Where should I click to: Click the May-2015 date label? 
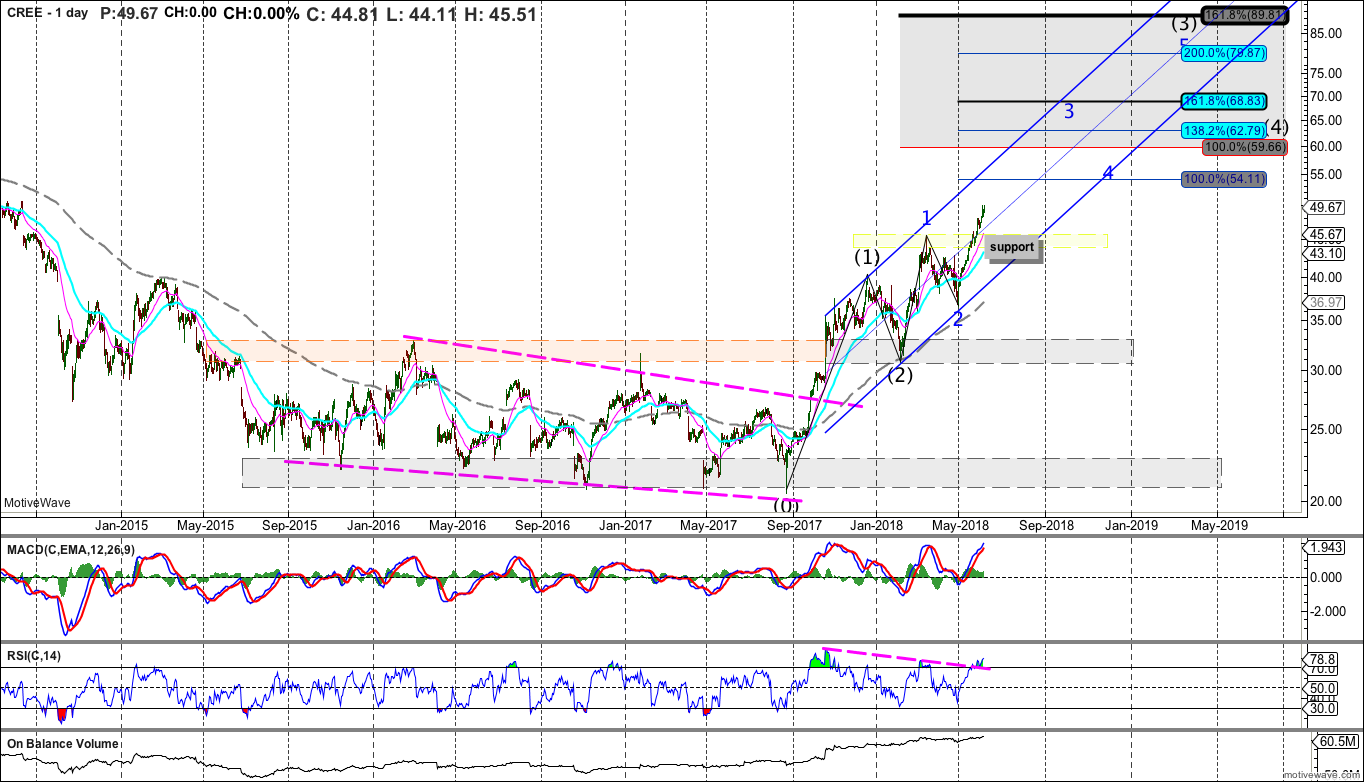pos(204,524)
